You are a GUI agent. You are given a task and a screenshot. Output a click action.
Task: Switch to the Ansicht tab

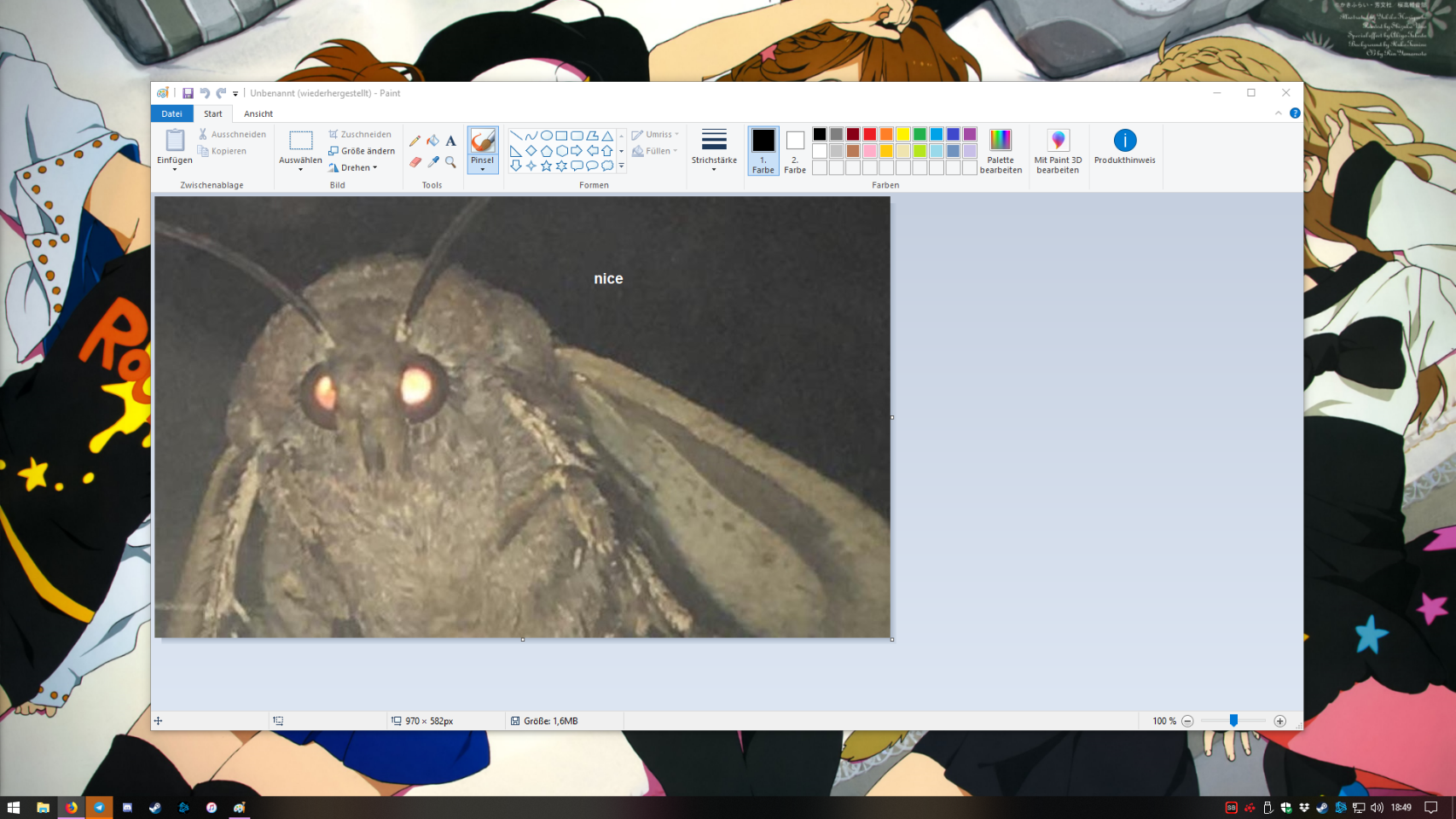click(x=258, y=113)
